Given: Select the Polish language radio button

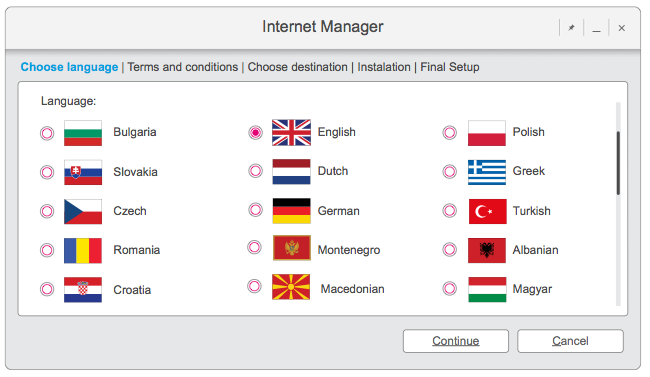Looking at the screenshot, I should (x=449, y=133).
